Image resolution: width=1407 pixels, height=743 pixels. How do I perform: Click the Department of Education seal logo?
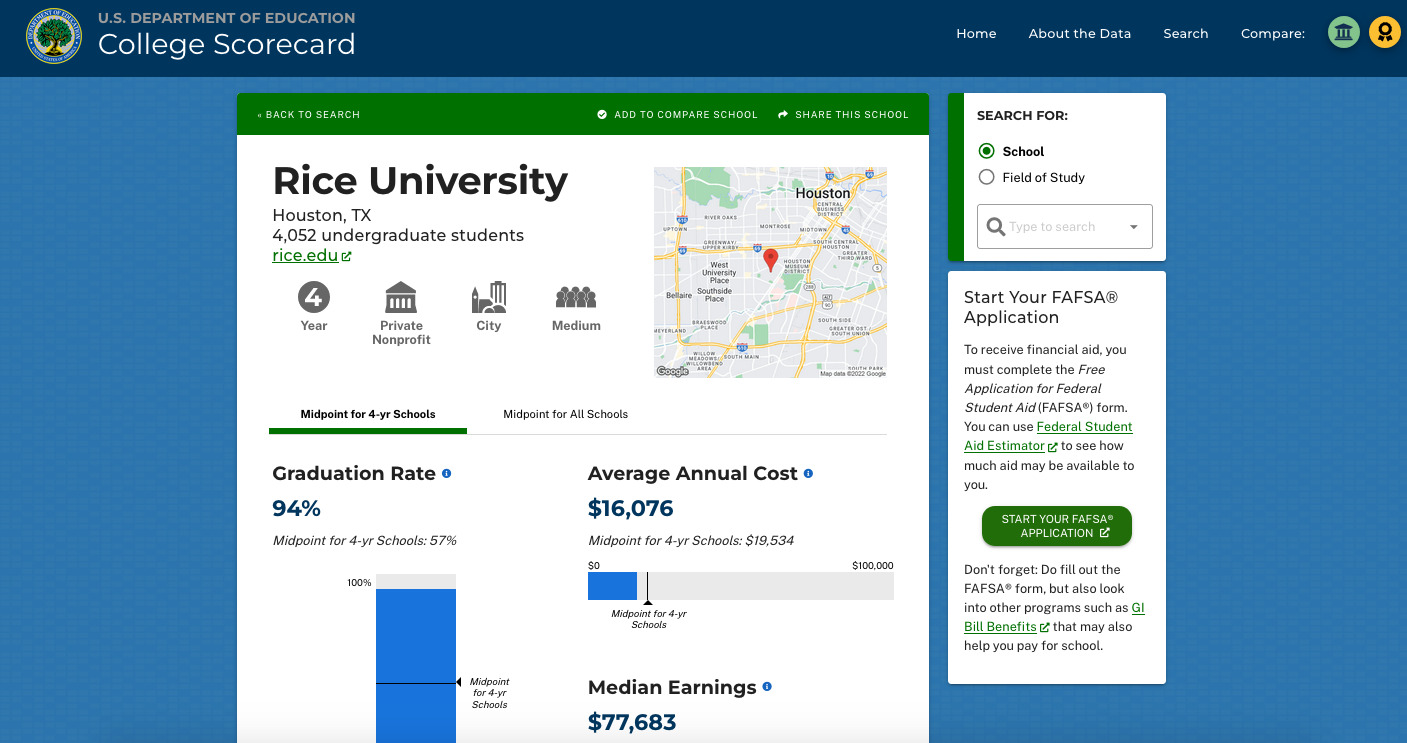(54, 36)
